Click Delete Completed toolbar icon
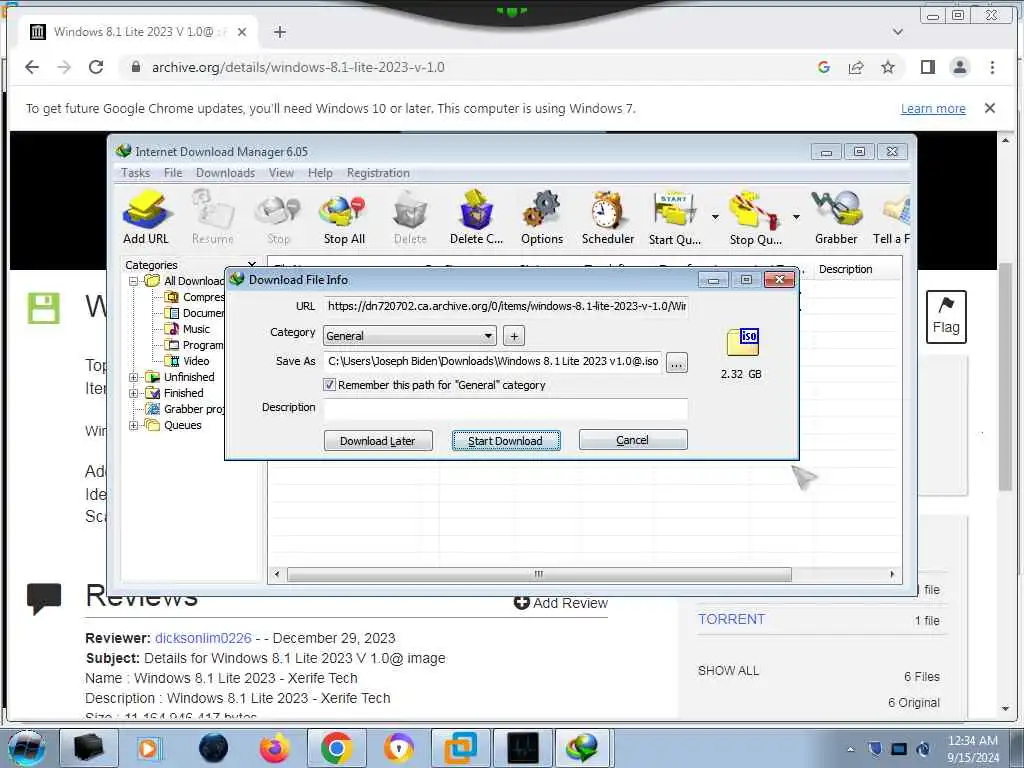The height and width of the screenshot is (768, 1024). tap(476, 217)
